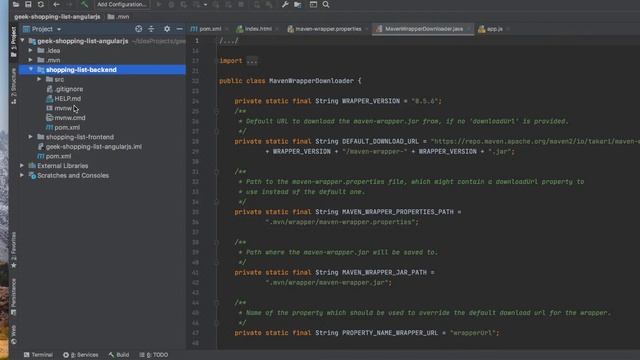Click the fold marker beside line 31
This screenshot has width=640, height=360.
[x=217, y=172]
